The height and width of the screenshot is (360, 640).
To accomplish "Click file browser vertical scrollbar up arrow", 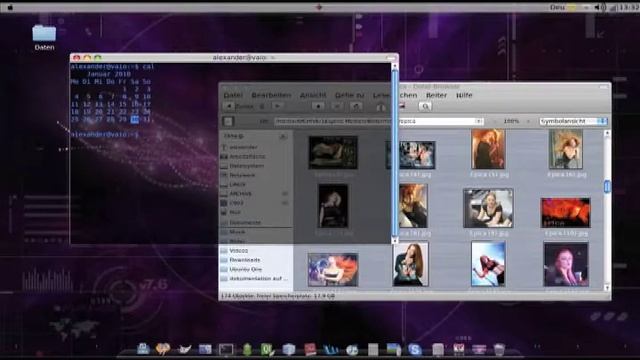I will pyautogui.click(x=607, y=133).
